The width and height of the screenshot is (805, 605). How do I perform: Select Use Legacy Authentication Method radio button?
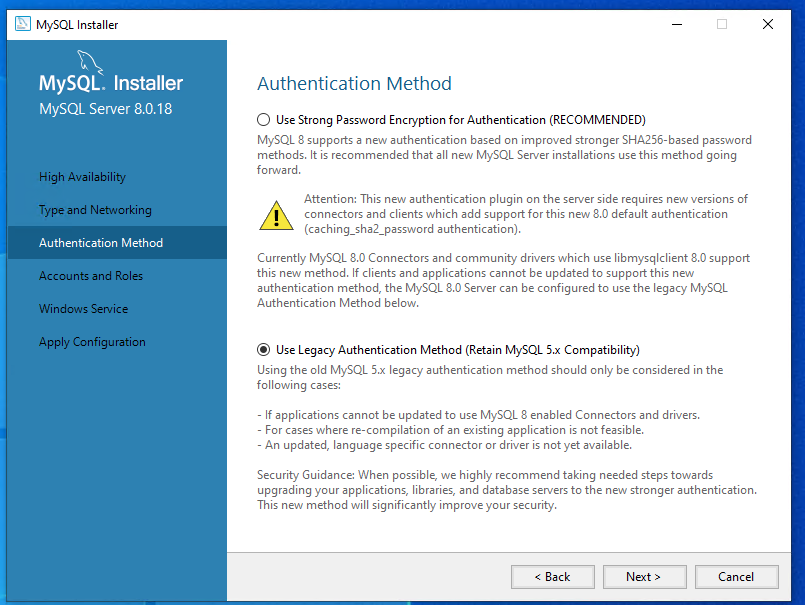[x=264, y=350]
